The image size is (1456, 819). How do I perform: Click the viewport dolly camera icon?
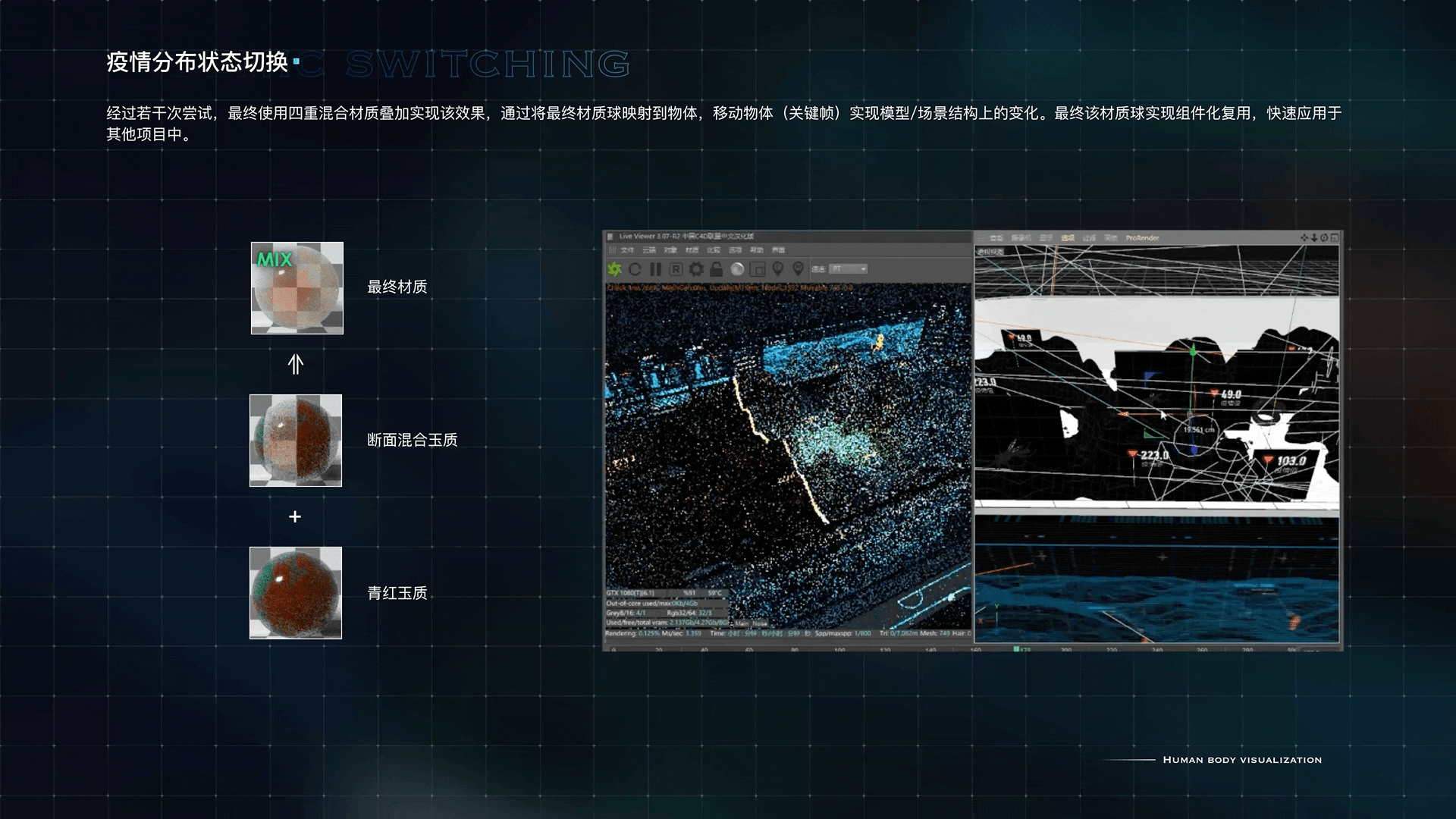coord(1314,238)
